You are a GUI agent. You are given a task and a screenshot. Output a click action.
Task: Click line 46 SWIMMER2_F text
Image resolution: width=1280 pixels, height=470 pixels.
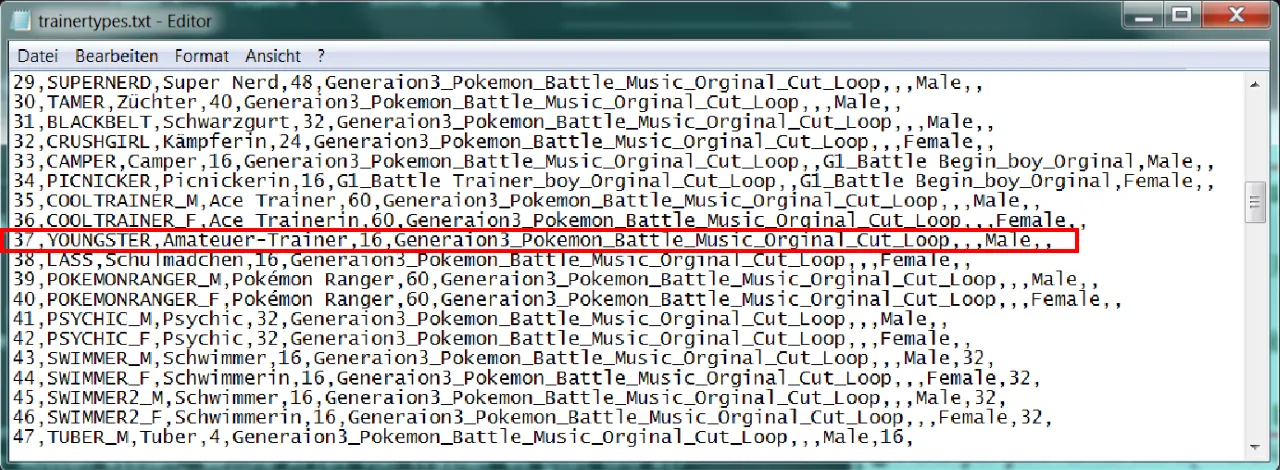tap(535, 418)
